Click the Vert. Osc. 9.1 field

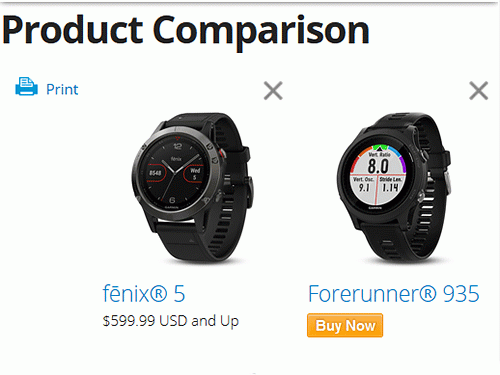(x=363, y=185)
